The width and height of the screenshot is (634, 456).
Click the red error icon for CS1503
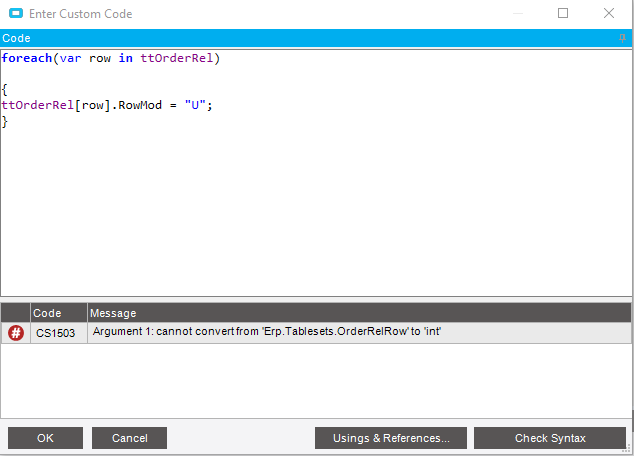[x=16, y=333]
